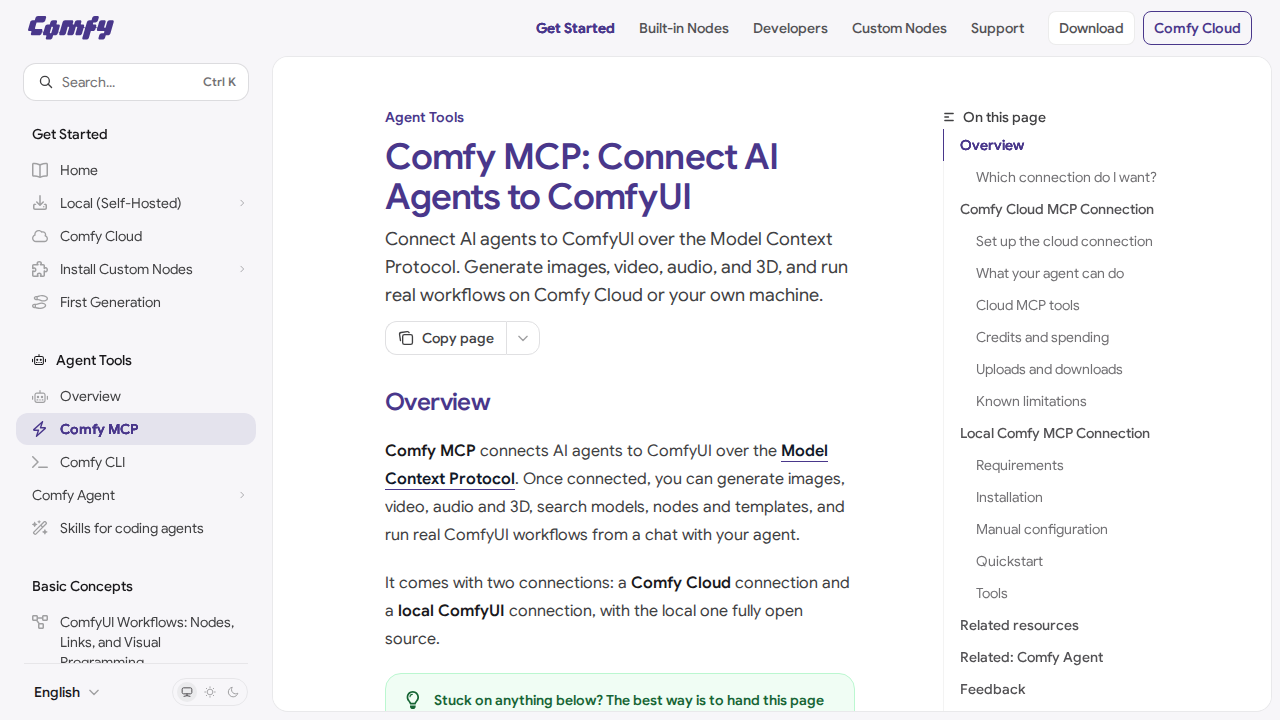Switch to light theme with the sun icon

(x=210, y=692)
